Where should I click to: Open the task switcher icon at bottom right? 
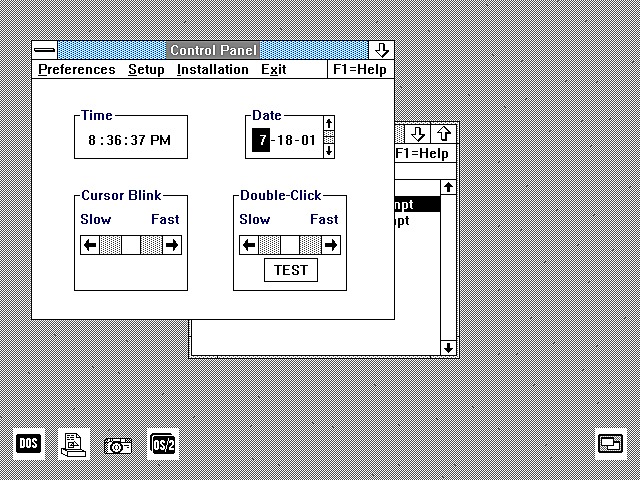pyautogui.click(x=611, y=444)
